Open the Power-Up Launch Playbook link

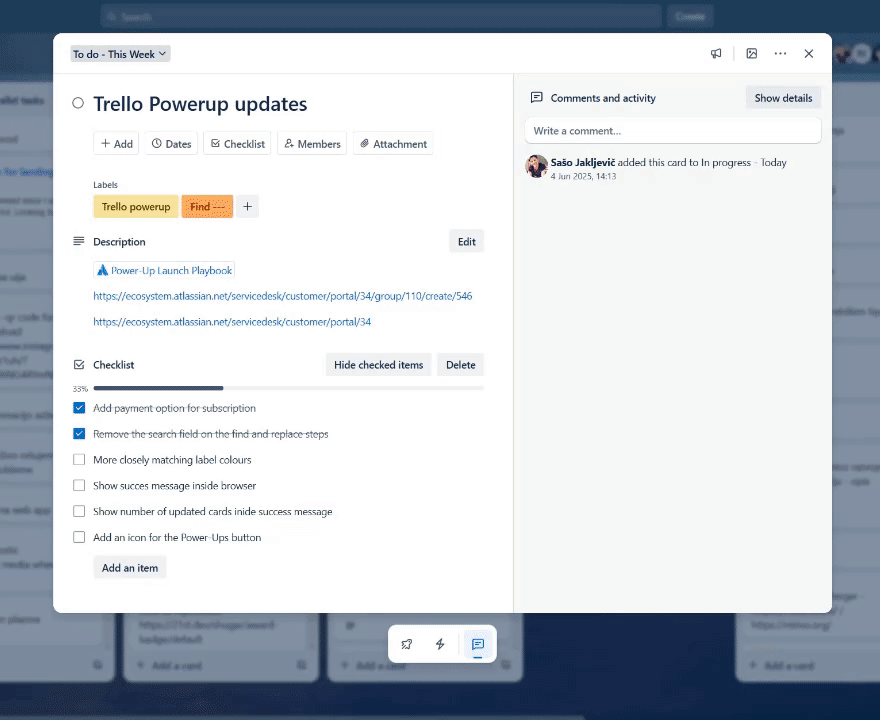coord(164,270)
